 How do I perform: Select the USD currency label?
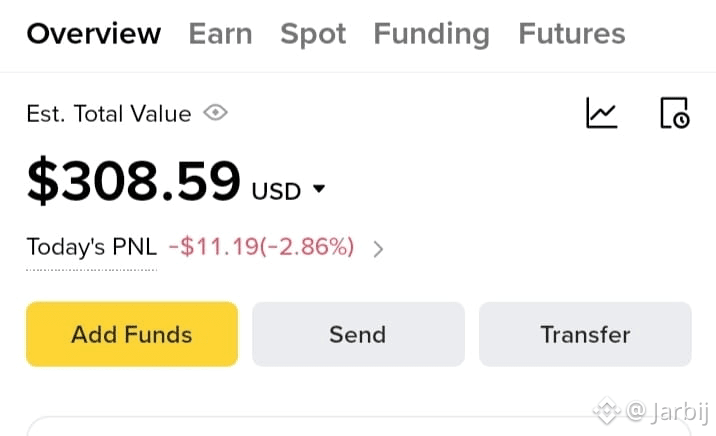276,191
